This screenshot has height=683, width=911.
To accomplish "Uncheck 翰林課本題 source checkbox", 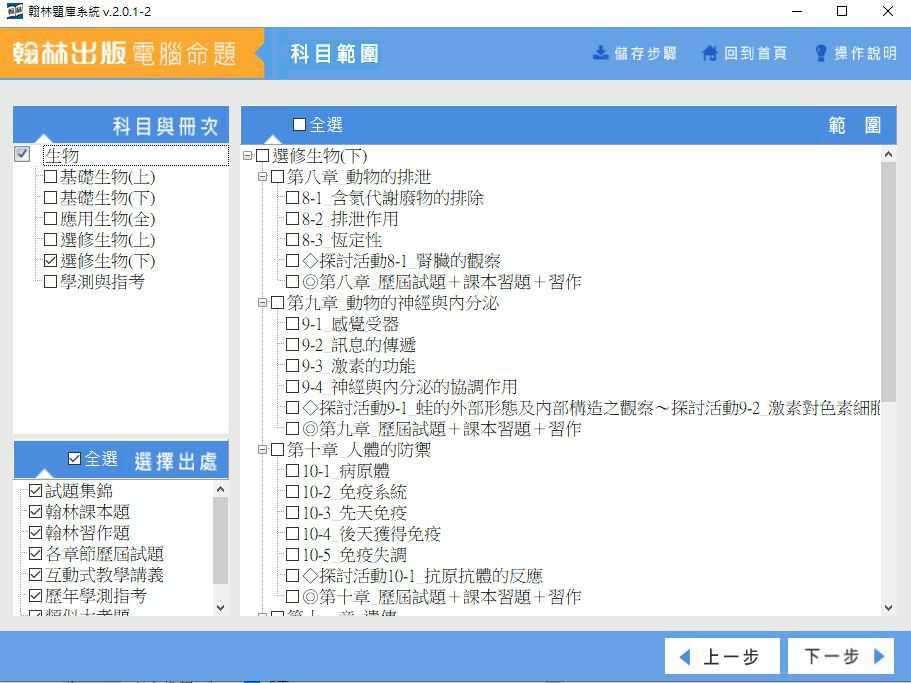I will [x=35, y=512].
